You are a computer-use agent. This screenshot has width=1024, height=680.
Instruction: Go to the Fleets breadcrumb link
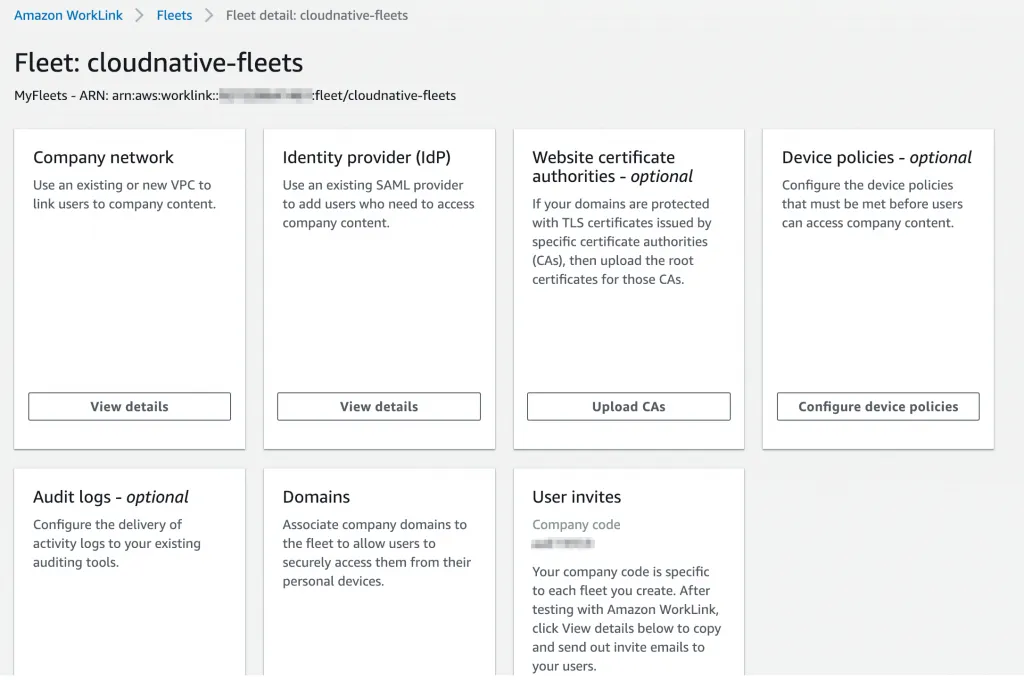174,16
